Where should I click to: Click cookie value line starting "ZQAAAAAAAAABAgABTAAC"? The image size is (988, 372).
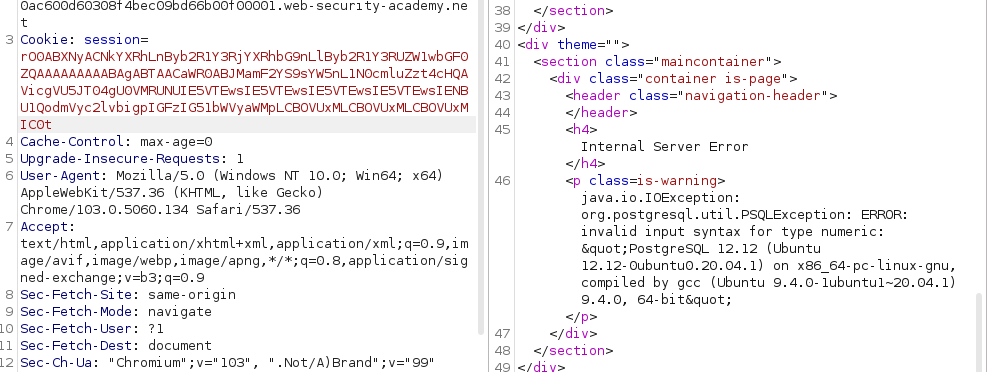pyautogui.click(x=244, y=74)
